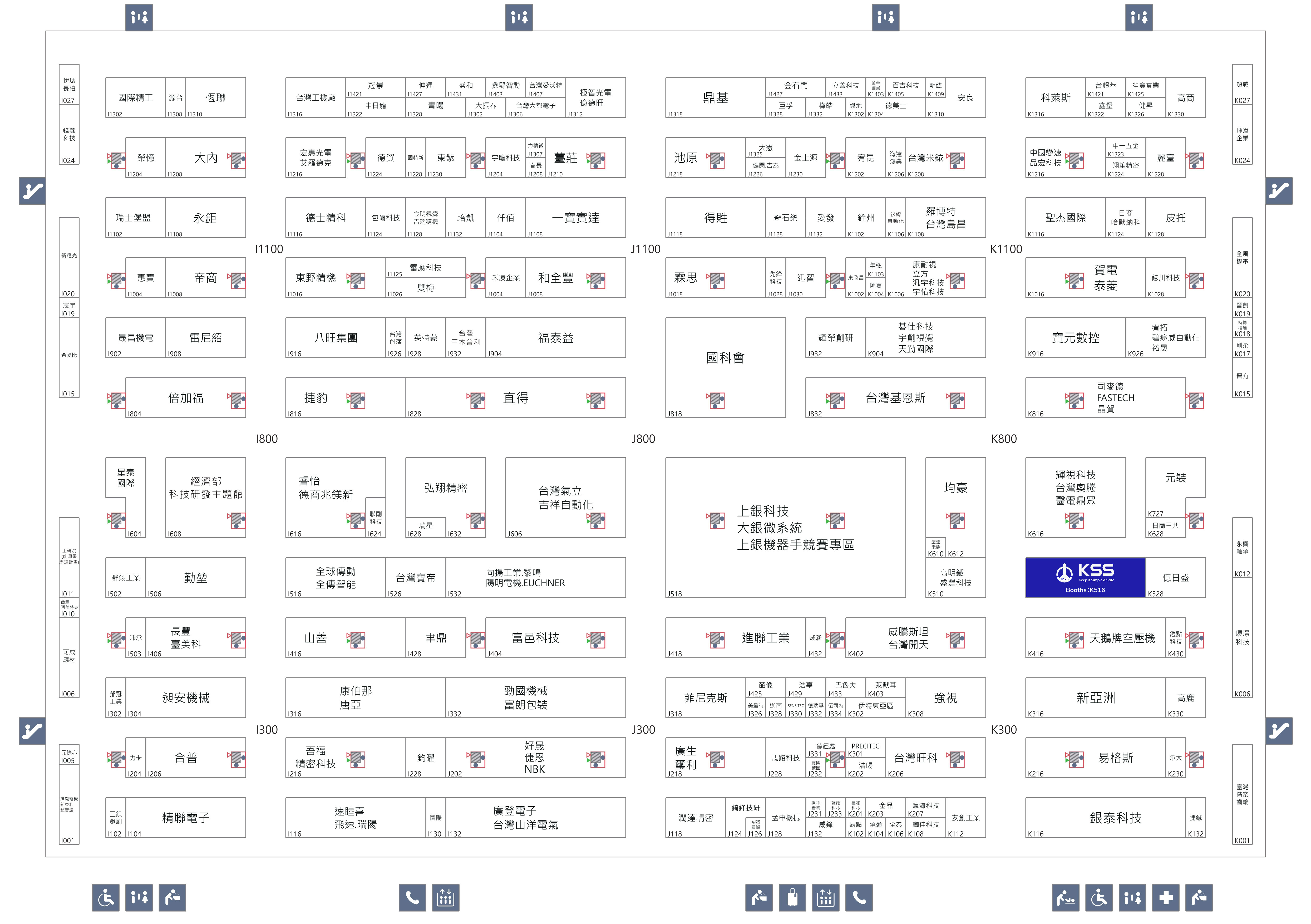Screen dimensions: 1311x924
Task: Click the pillar marker in 山善 booth I416
Action: point(356,640)
